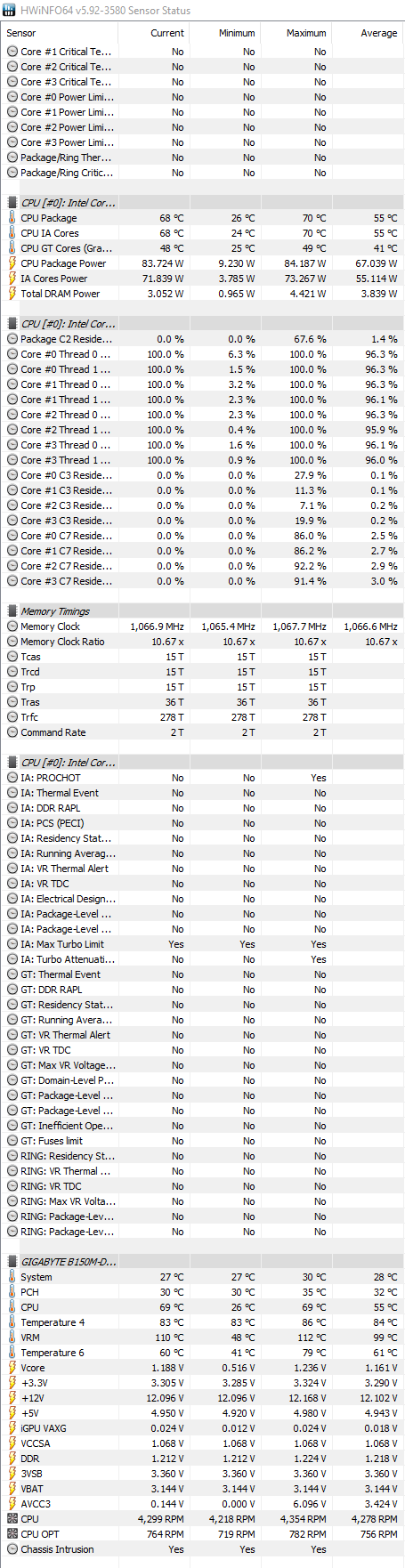The image size is (405, 1568).
Task: Select the Core #0 Thread 0 usage row
Action: pyautogui.click(x=202, y=354)
